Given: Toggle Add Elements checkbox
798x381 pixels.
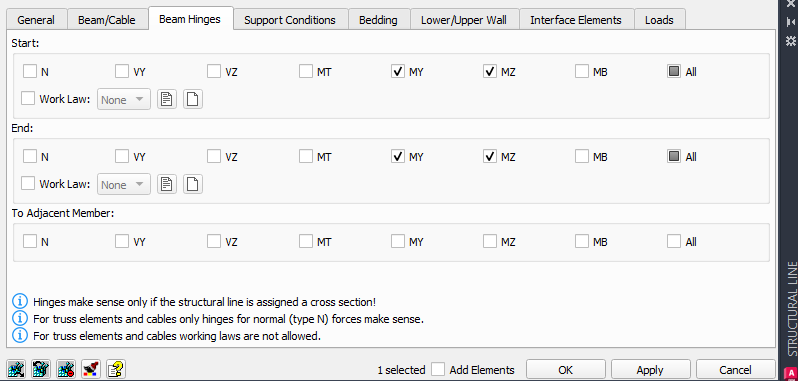Looking at the screenshot, I should [438, 369].
